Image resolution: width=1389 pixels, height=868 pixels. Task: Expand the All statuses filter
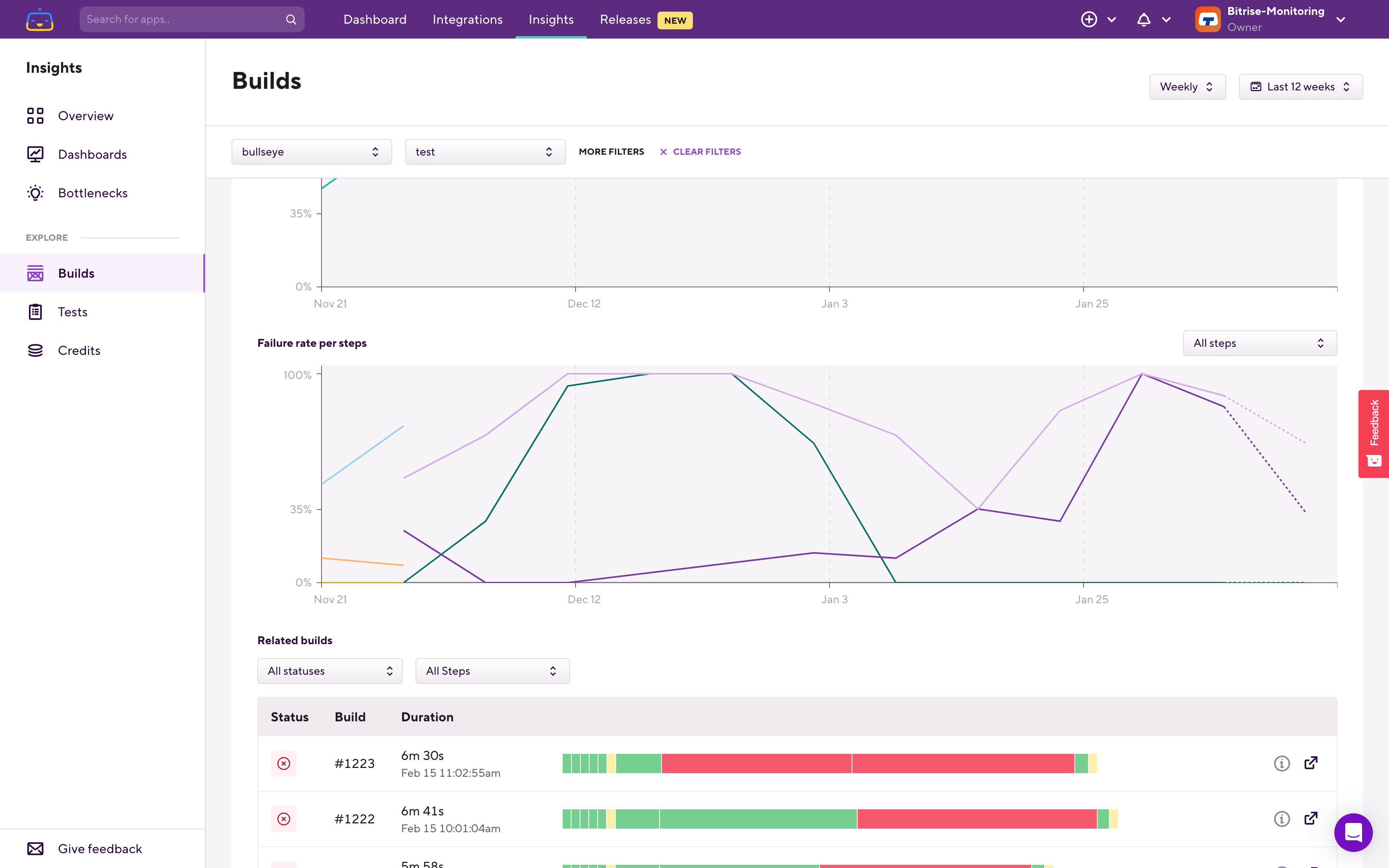click(x=330, y=671)
